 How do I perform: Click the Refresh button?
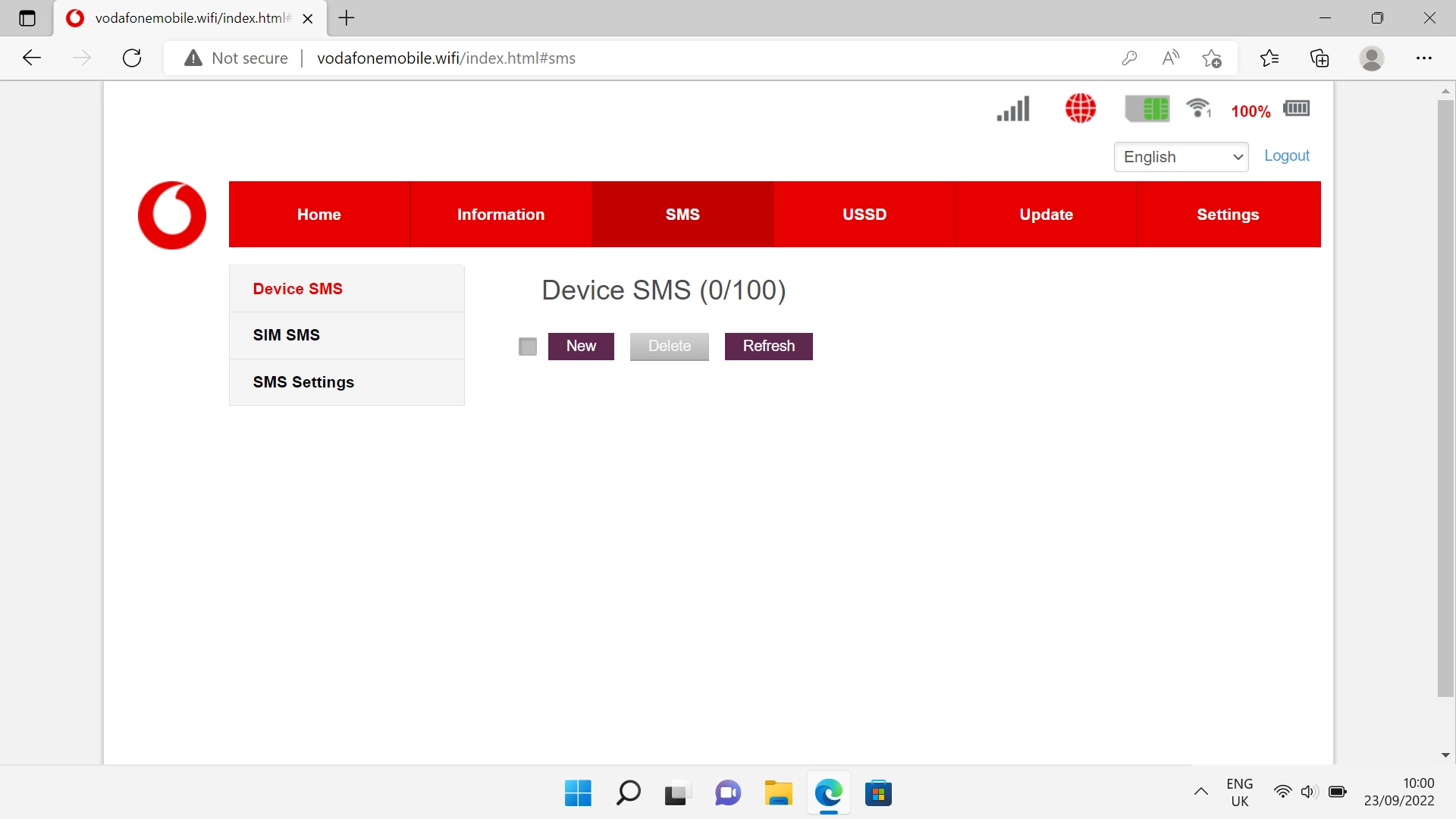pyautogui.click(x=768, y=346)
